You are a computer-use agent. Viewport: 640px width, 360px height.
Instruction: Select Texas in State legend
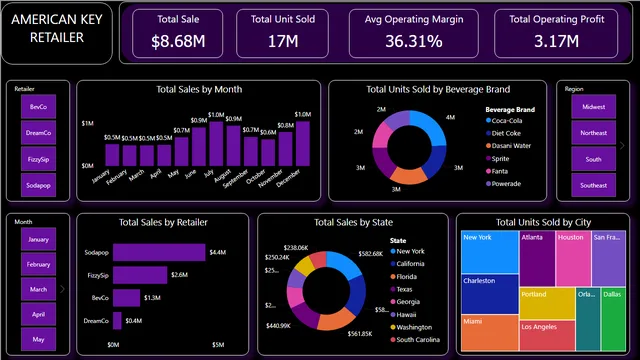tap(401, 289)
